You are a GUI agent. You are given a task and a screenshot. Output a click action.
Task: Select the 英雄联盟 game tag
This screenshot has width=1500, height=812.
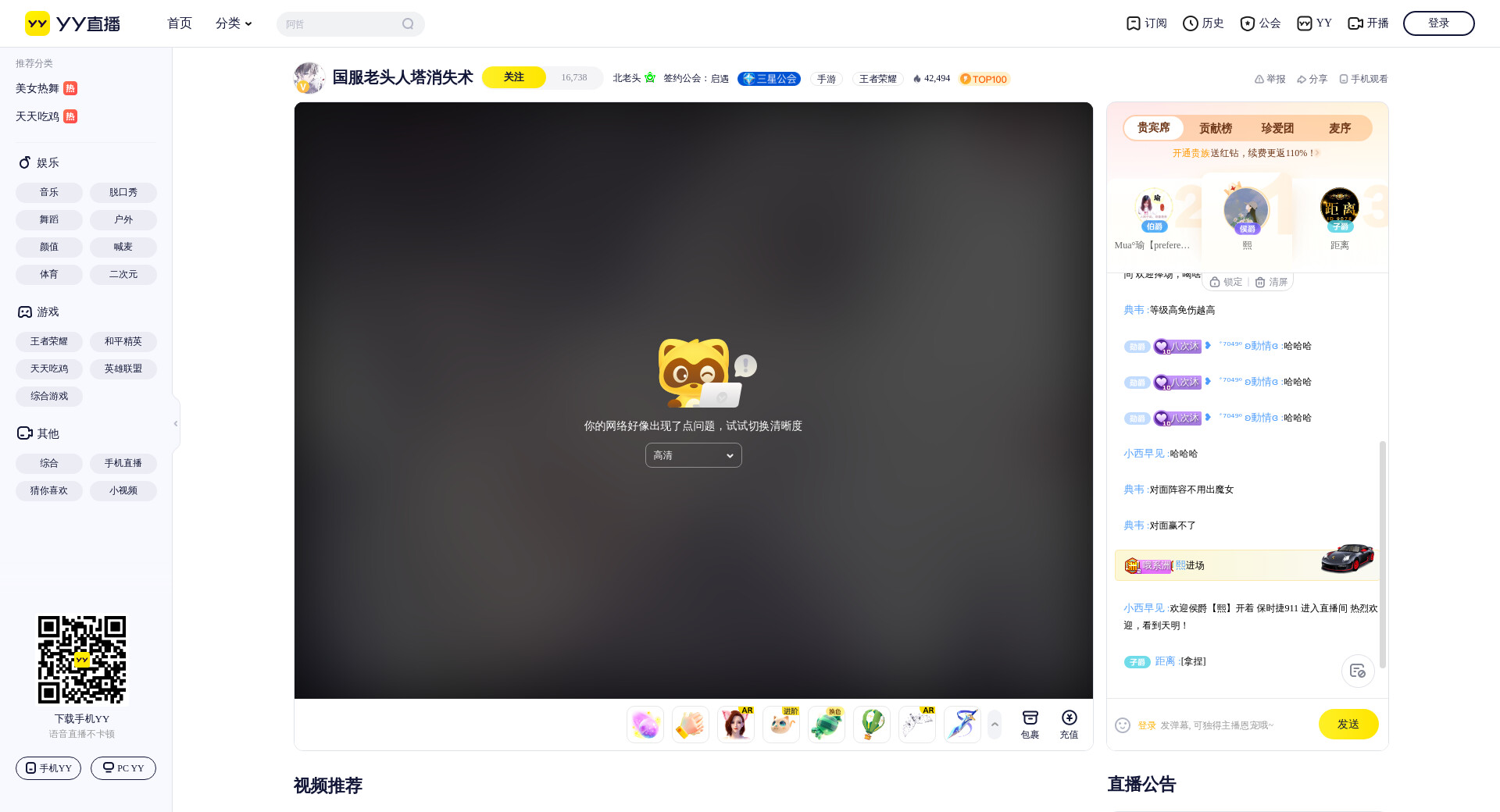click(123, 369)
